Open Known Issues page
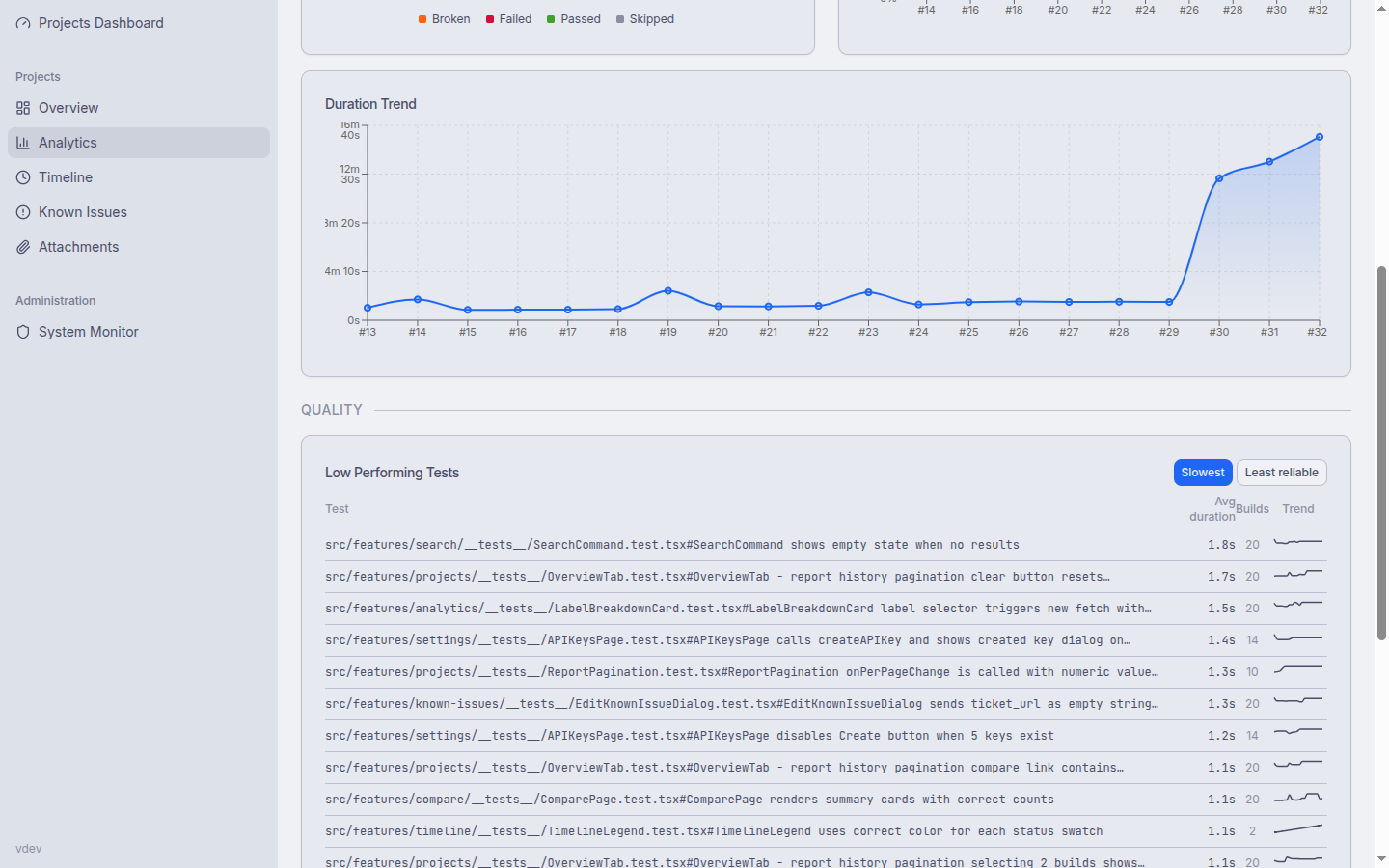 [139, 212]
